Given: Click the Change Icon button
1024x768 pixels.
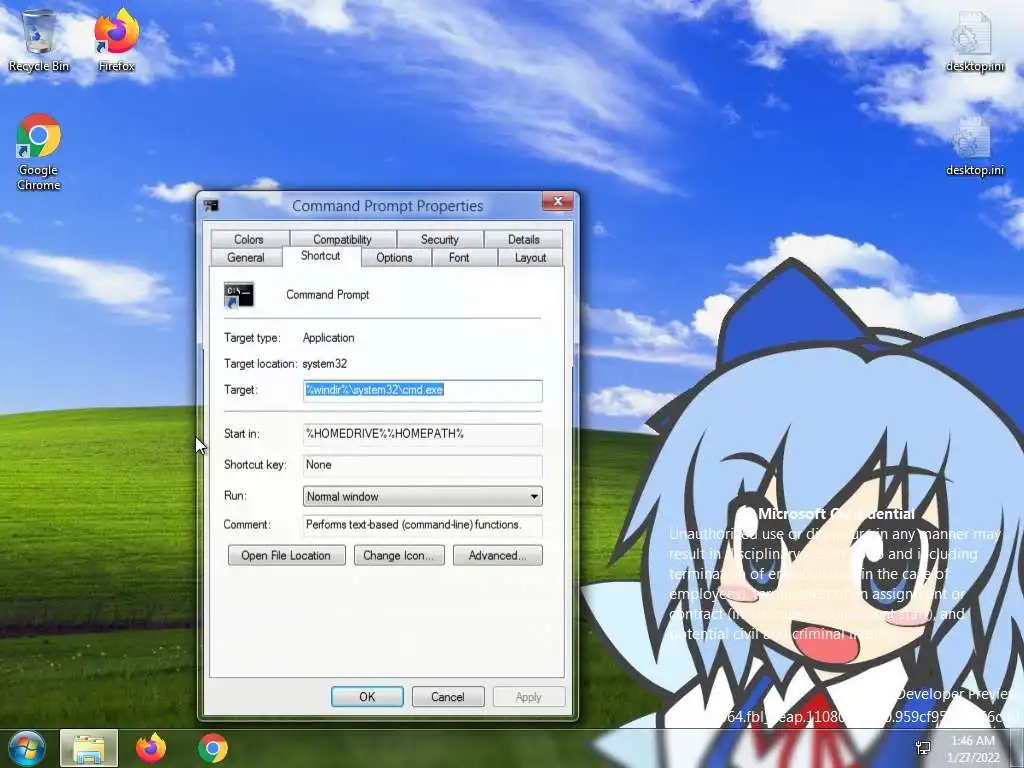Looking at the screenshot, I should [398, 556].
